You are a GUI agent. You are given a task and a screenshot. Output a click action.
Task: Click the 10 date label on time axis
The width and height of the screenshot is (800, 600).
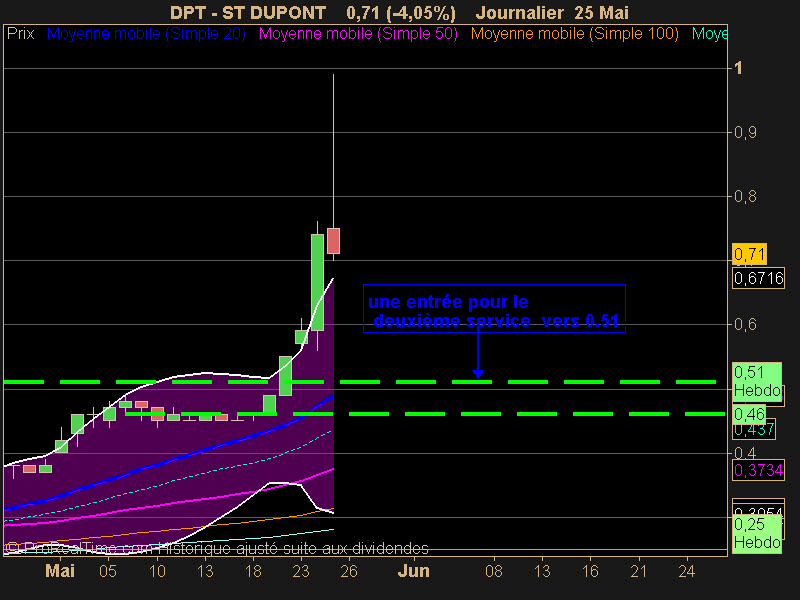(x=157, y=571)
